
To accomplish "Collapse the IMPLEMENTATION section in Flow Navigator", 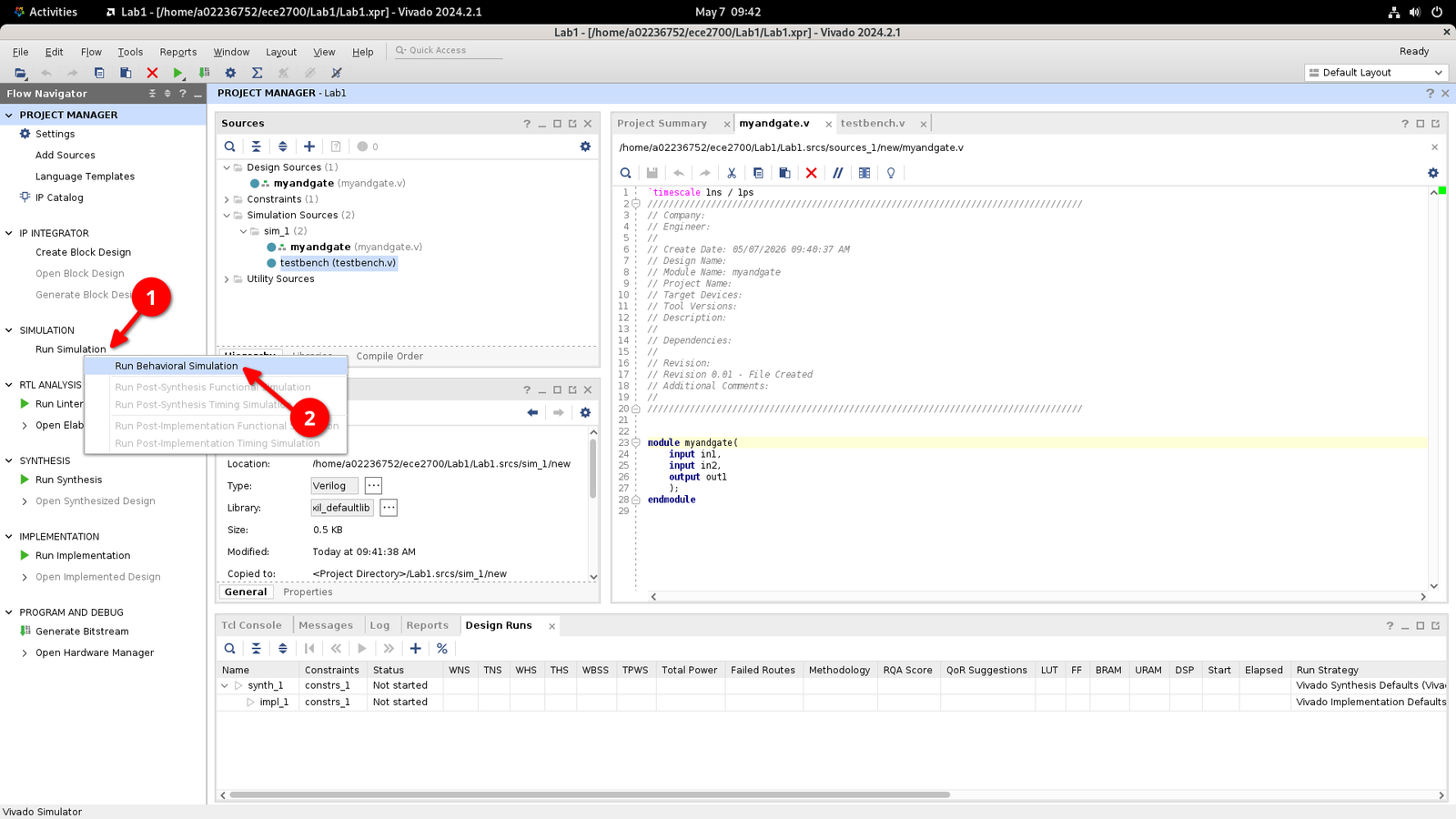I will point(9,537).
